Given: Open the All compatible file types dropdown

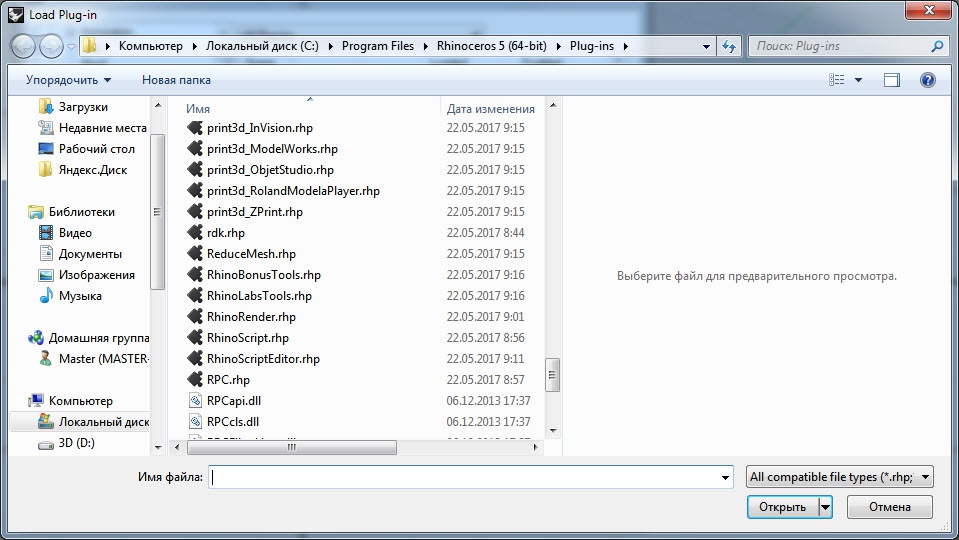Looking at the screenshot, I should (x=839, y=476).
